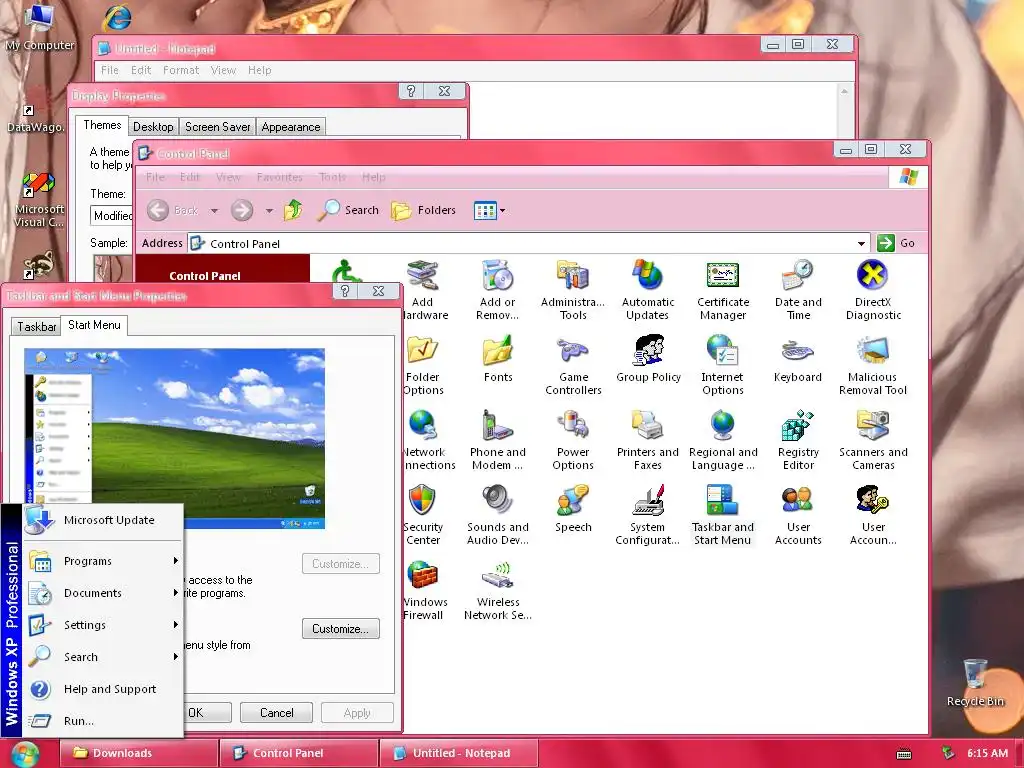Toggle Folders pane in toolbar
Image resolution: width=1024 pixels, height=768 pixels.
click(x=423, y=210)
